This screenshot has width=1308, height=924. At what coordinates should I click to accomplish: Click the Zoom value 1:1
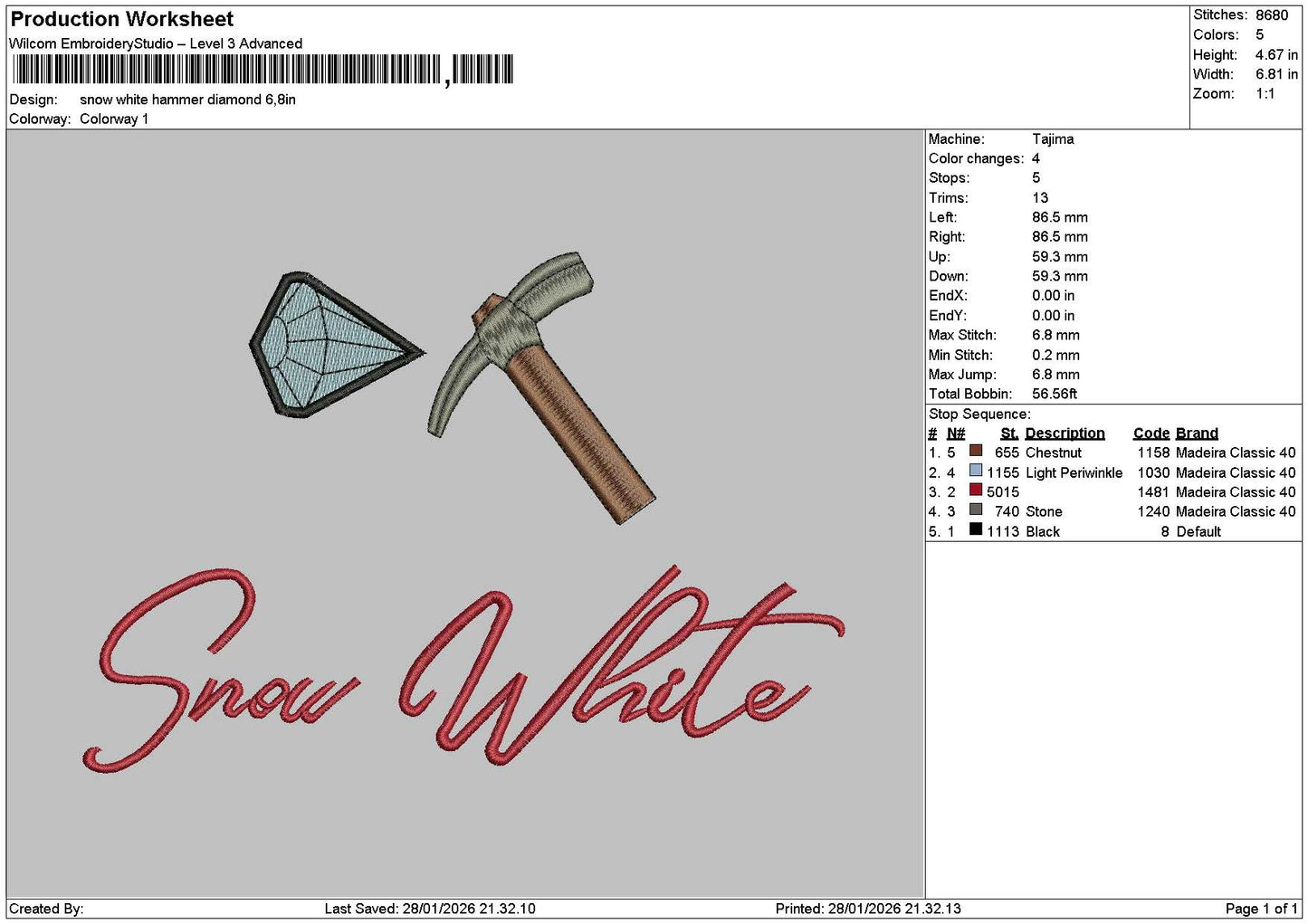tap(1265, 94)
